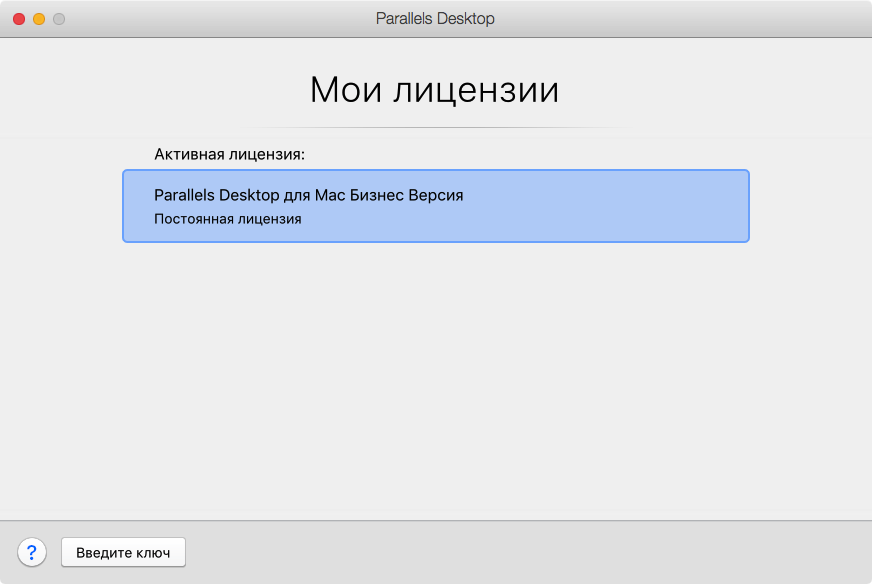Click the word "Версия" in the license name
This screenshot has width=872, height=584.
click(x=436, y=195)
